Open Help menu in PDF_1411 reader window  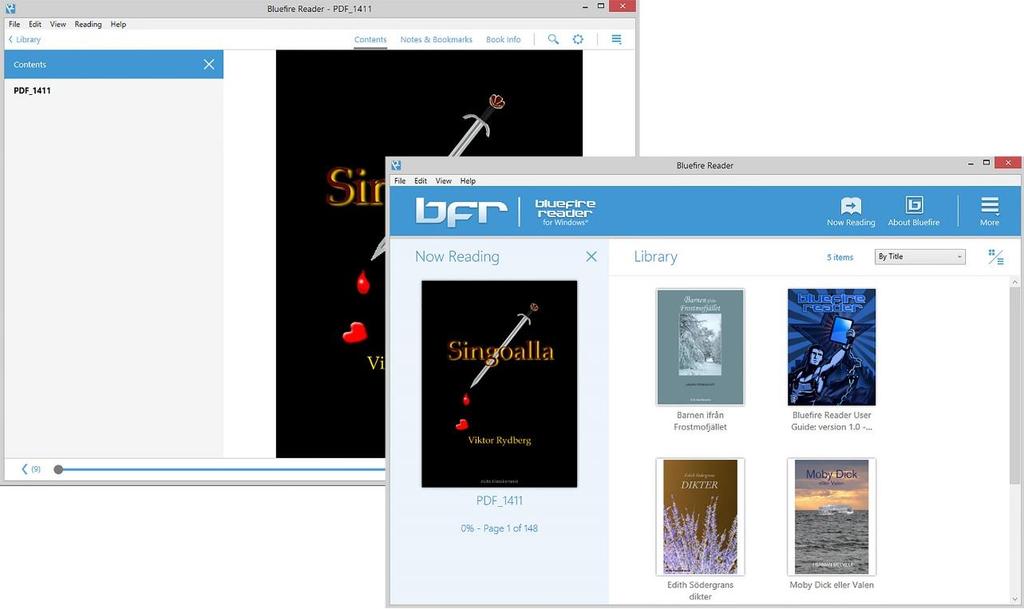coord(118,24)
